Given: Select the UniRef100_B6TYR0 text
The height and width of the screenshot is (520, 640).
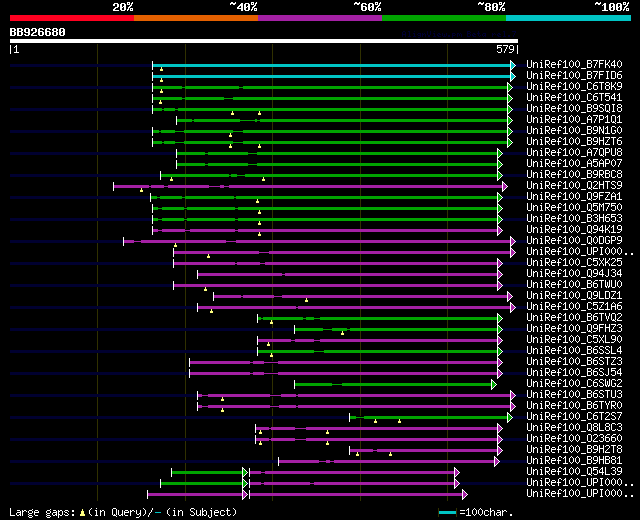Looking at the screenshot, I should 574,406.
